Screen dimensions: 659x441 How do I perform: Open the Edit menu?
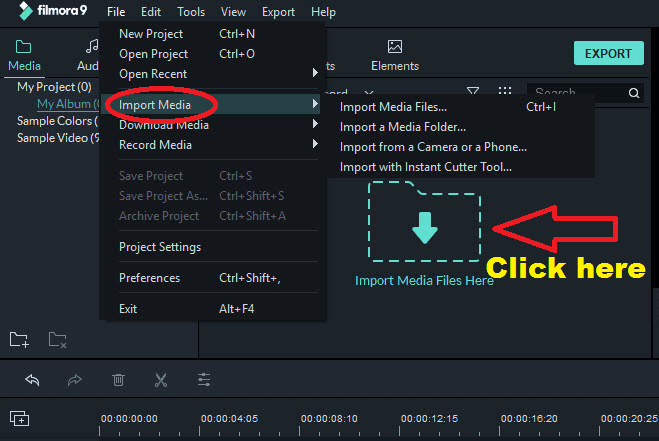coord(151,12)
